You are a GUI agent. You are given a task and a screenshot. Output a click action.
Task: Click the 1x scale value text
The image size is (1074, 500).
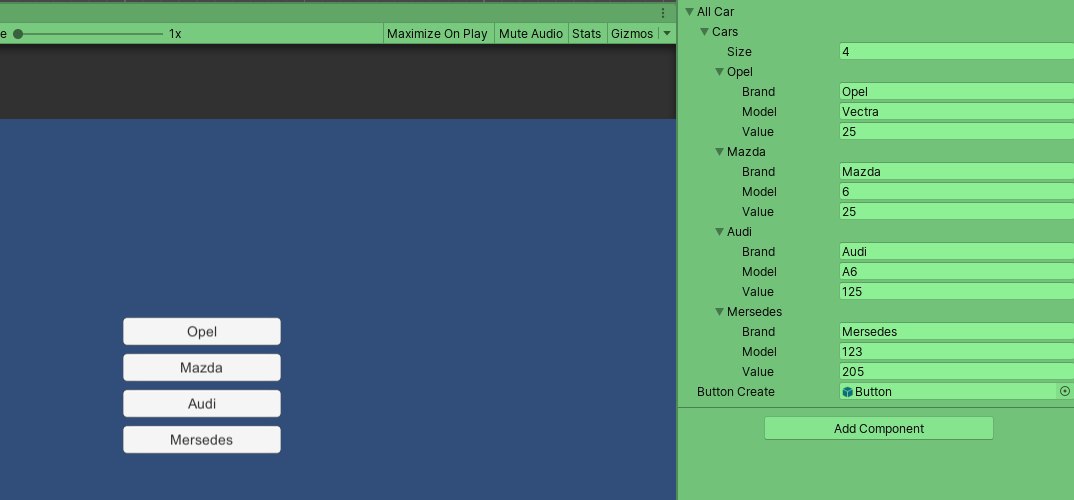tap(175, 34)
